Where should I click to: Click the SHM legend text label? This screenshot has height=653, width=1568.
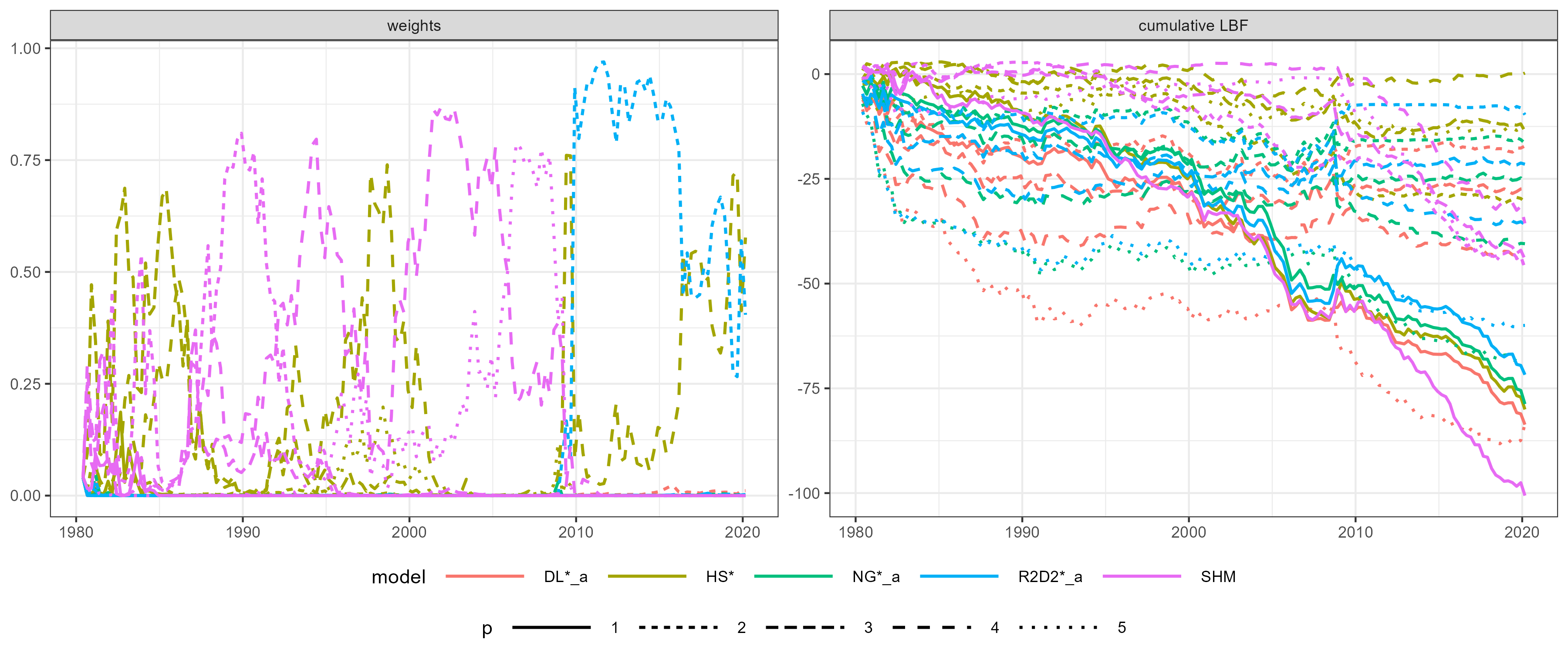pyautogui.click(x=1218, y=576)
